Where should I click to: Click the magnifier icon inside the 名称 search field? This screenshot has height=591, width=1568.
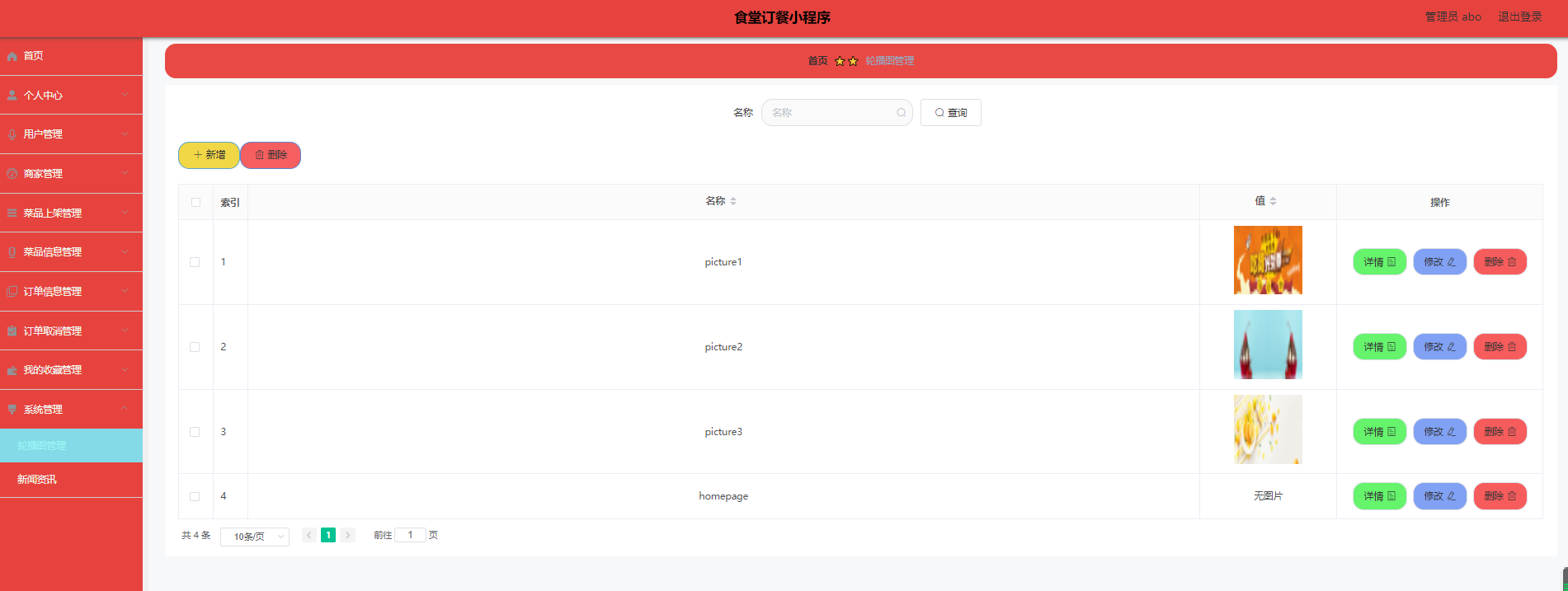(901, 113)
